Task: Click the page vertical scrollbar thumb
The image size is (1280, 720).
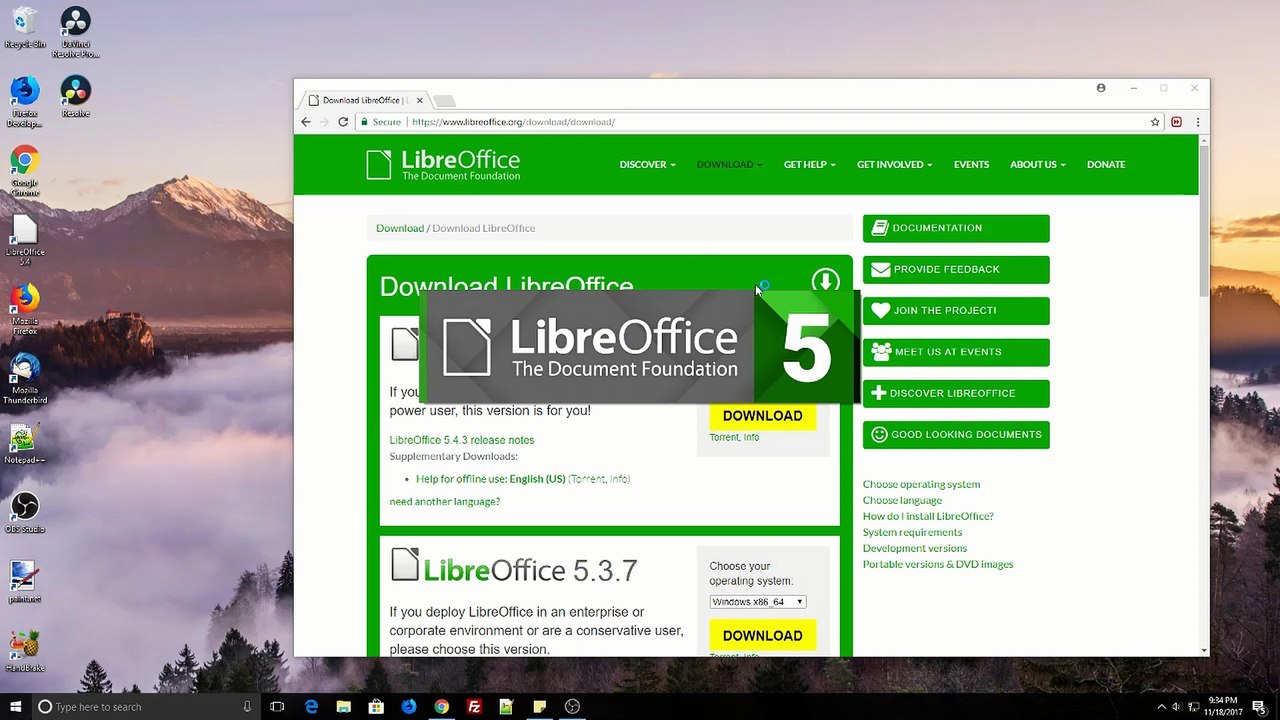Action: (x=1204, y=220)
